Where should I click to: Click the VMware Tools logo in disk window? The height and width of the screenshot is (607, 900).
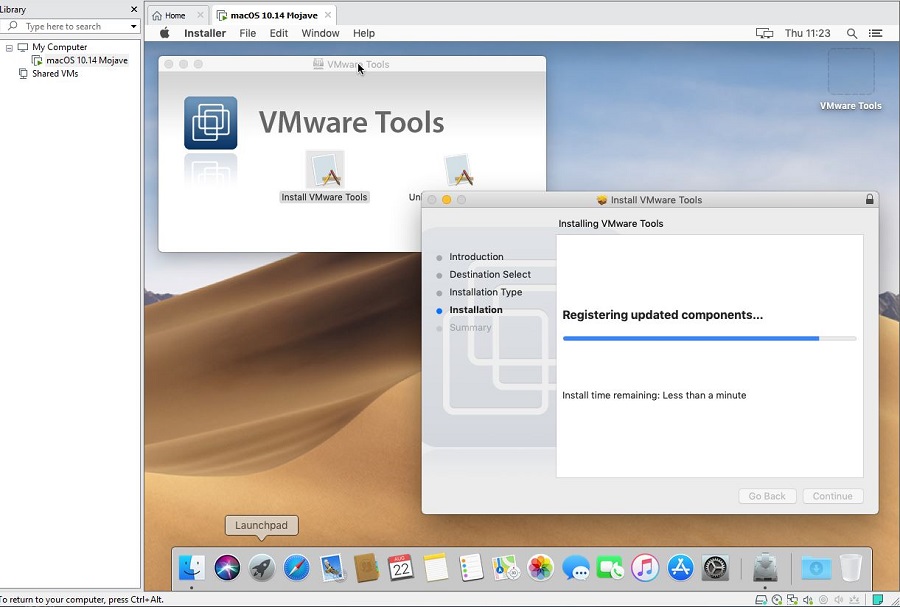click(211, 123)
